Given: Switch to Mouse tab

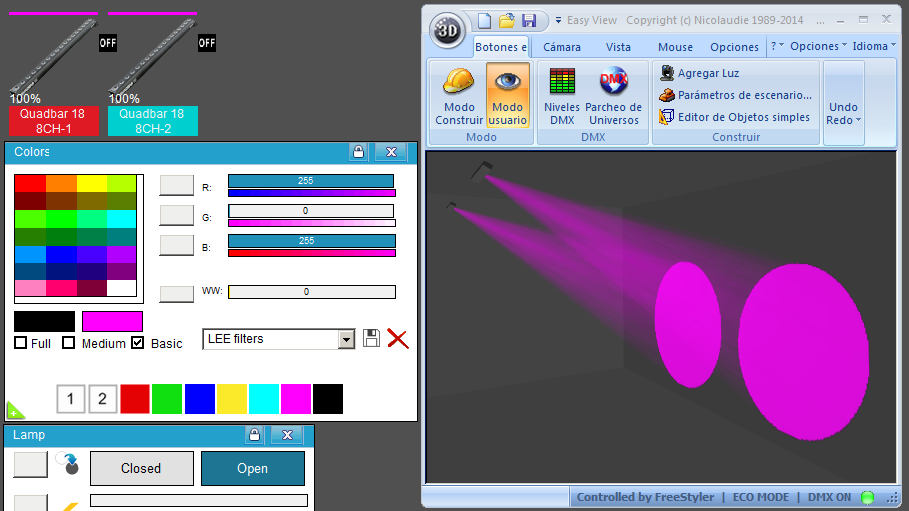Looking at the screenshot, I should 675,47.
